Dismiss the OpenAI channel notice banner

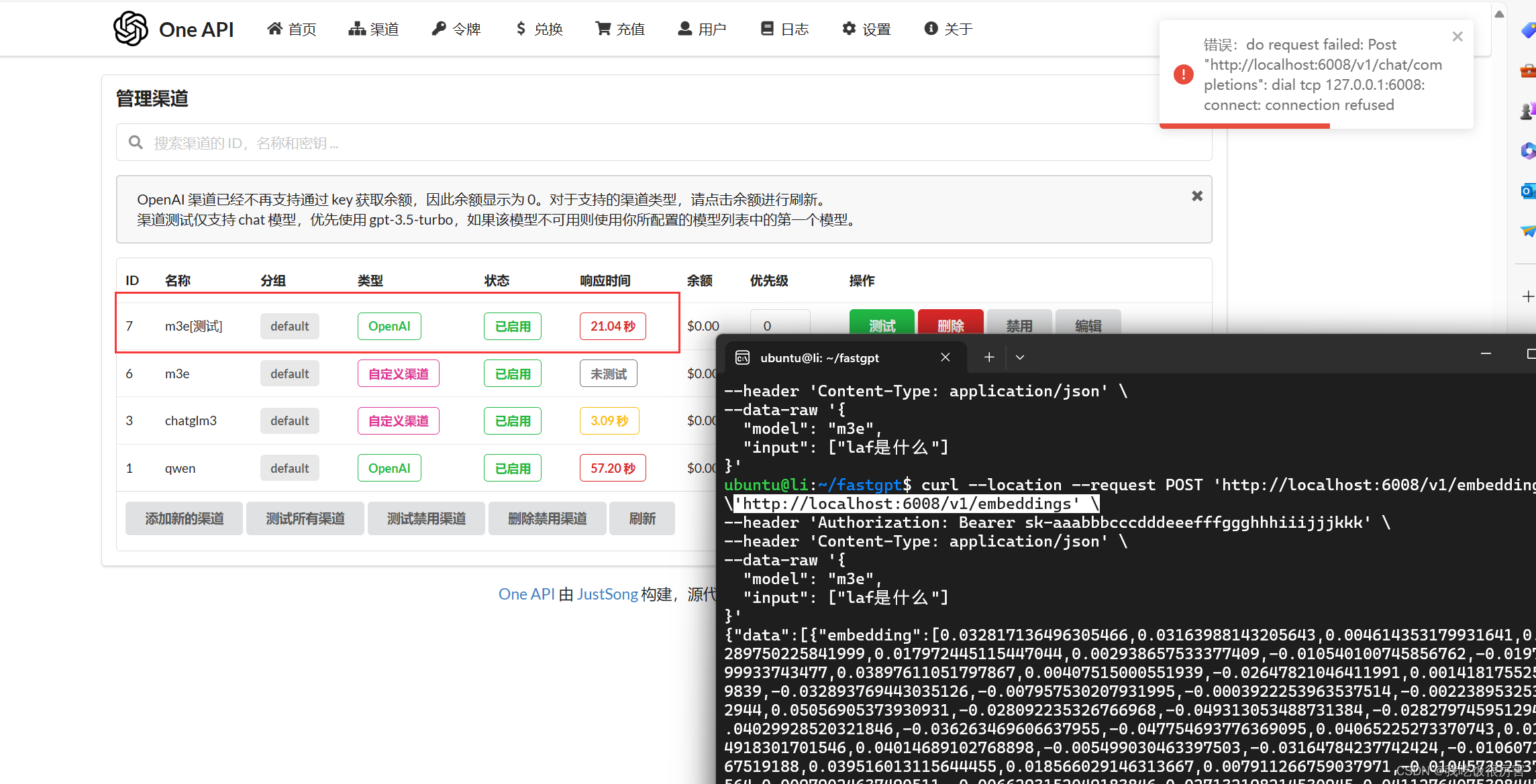tap(1197, 197)
